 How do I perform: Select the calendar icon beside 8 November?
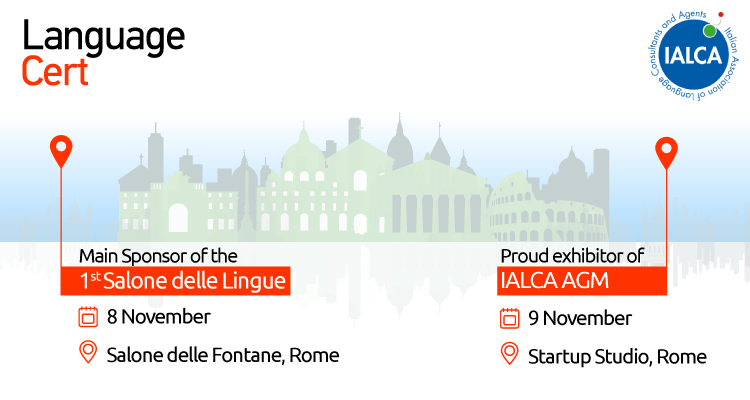(x=88, y=317)
